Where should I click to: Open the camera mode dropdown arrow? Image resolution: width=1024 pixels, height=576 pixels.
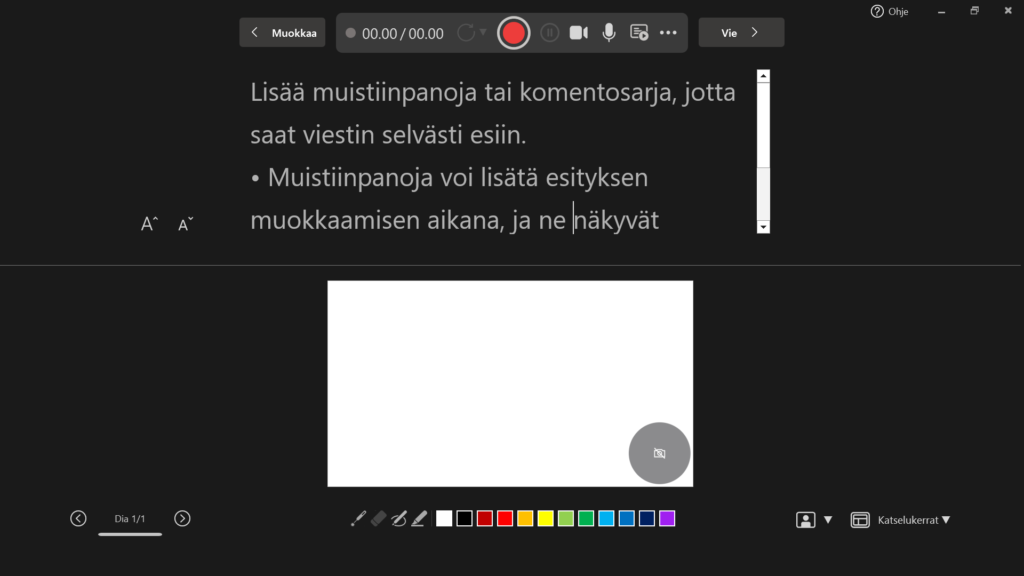828,520
